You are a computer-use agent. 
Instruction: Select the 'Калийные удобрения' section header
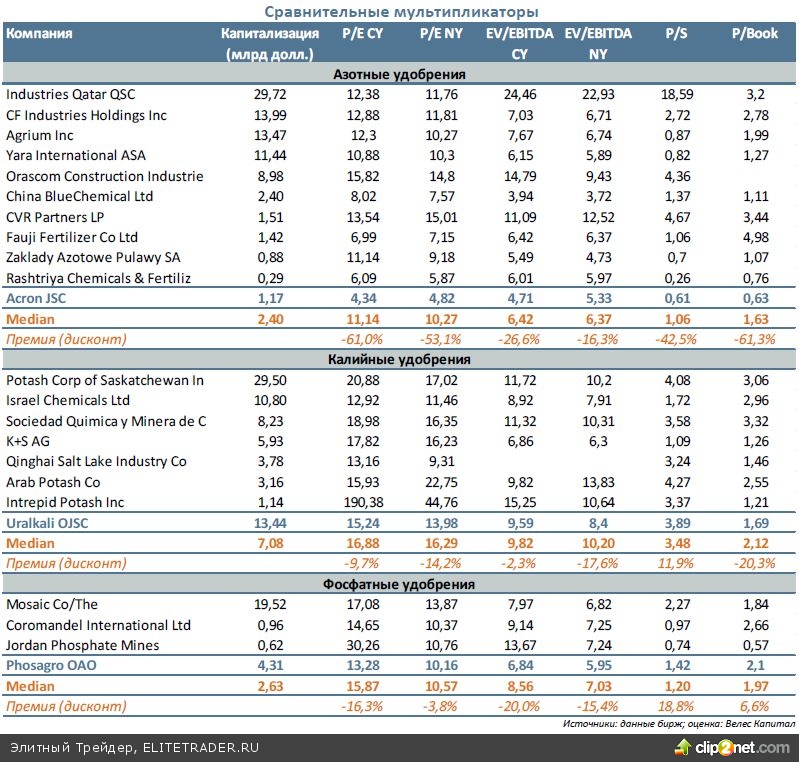click(x=399, y=359)
